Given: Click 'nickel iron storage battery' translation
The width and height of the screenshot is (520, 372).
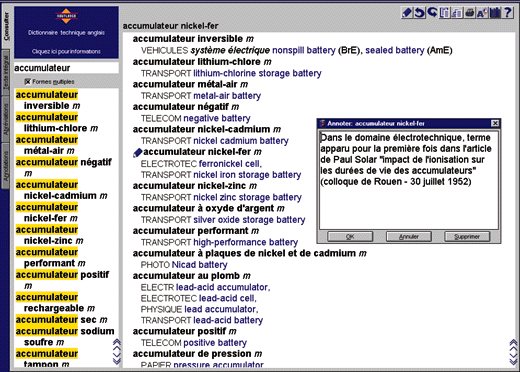Looking at the screenshot, I should click(247, 175).
